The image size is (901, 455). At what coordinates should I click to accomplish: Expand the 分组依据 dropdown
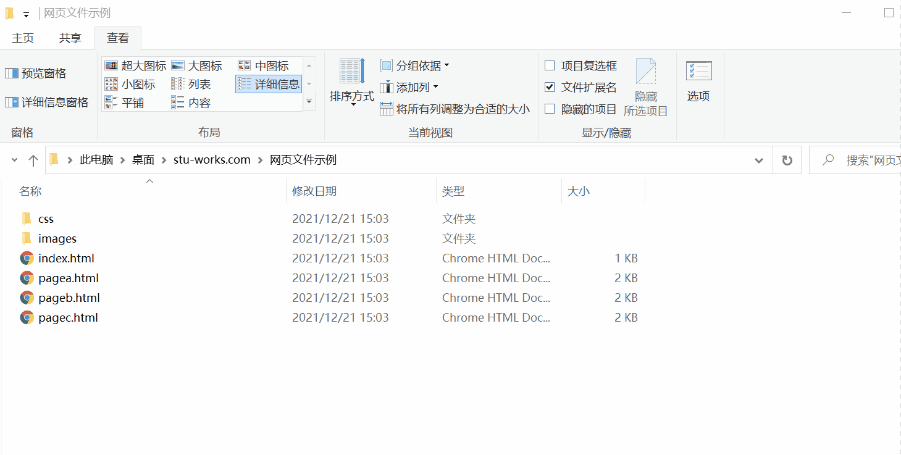416,65
